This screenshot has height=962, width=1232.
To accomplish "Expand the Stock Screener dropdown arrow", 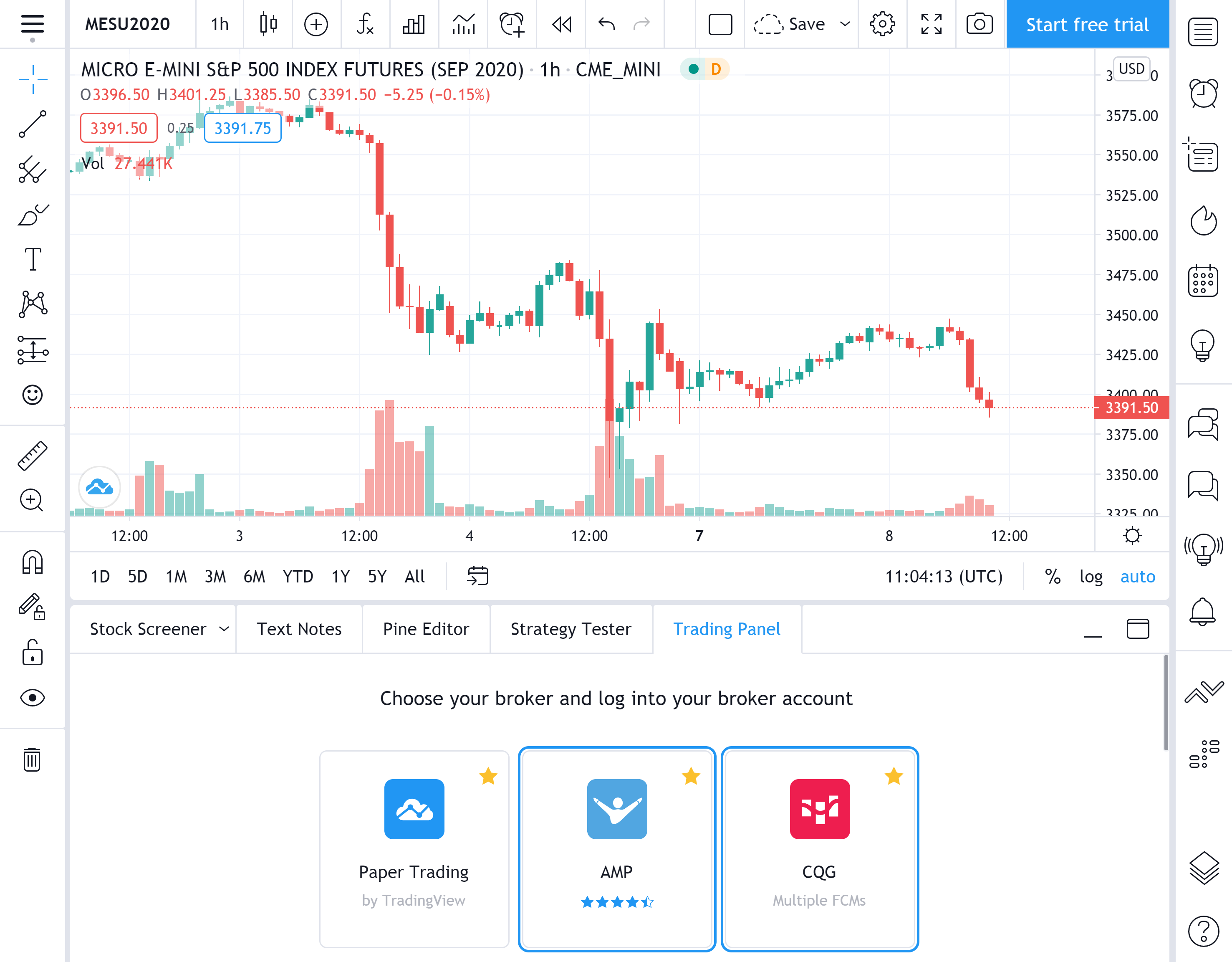I will [x=224, y=629].
